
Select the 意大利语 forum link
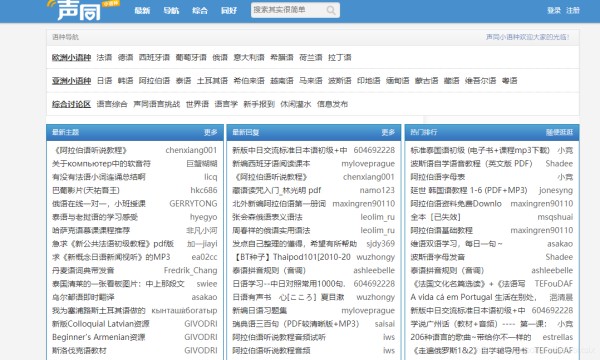(x=249, y=57)
